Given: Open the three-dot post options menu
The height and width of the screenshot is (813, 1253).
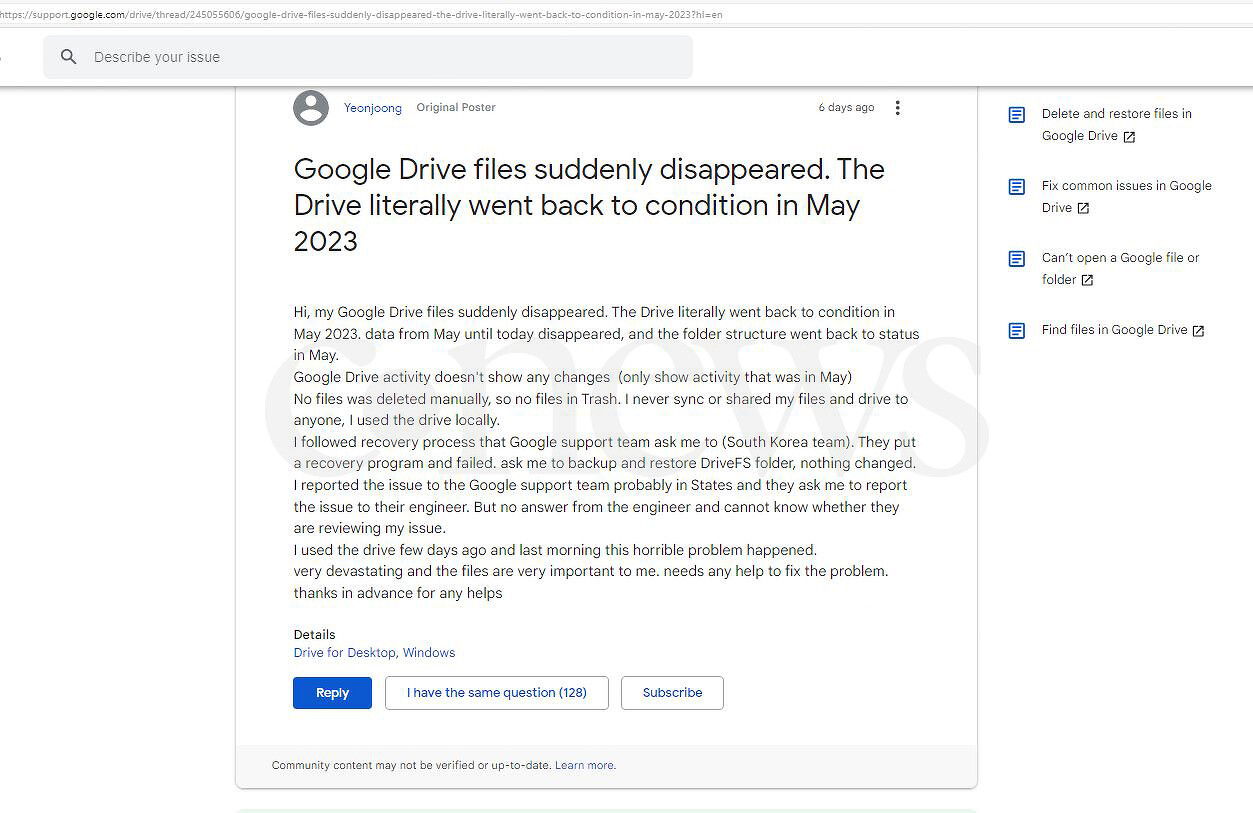Looking at the screenshot, I should click(897, 108).
